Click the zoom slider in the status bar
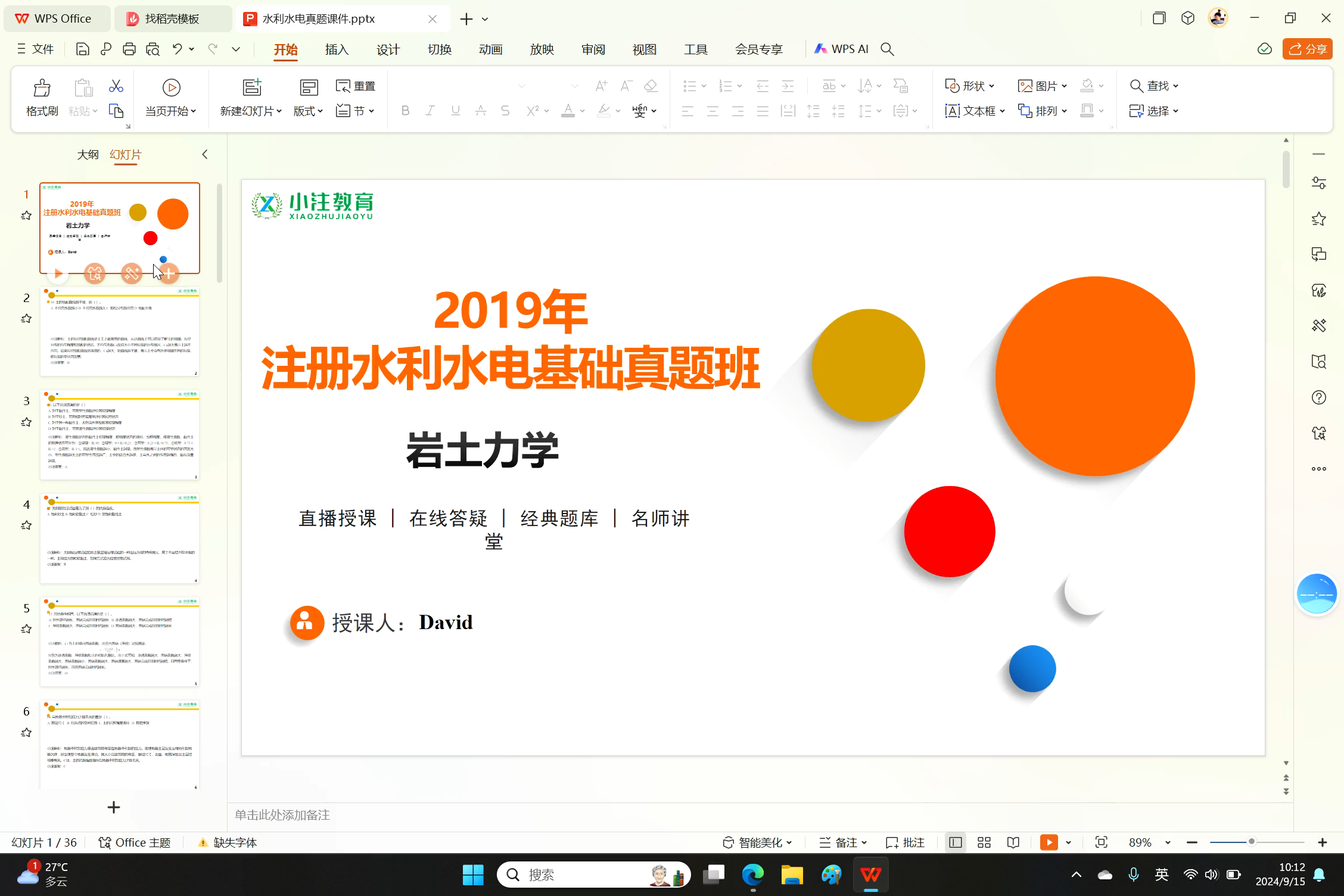The width and height of the screenshot is (1344, 896). pos(1251,842)
